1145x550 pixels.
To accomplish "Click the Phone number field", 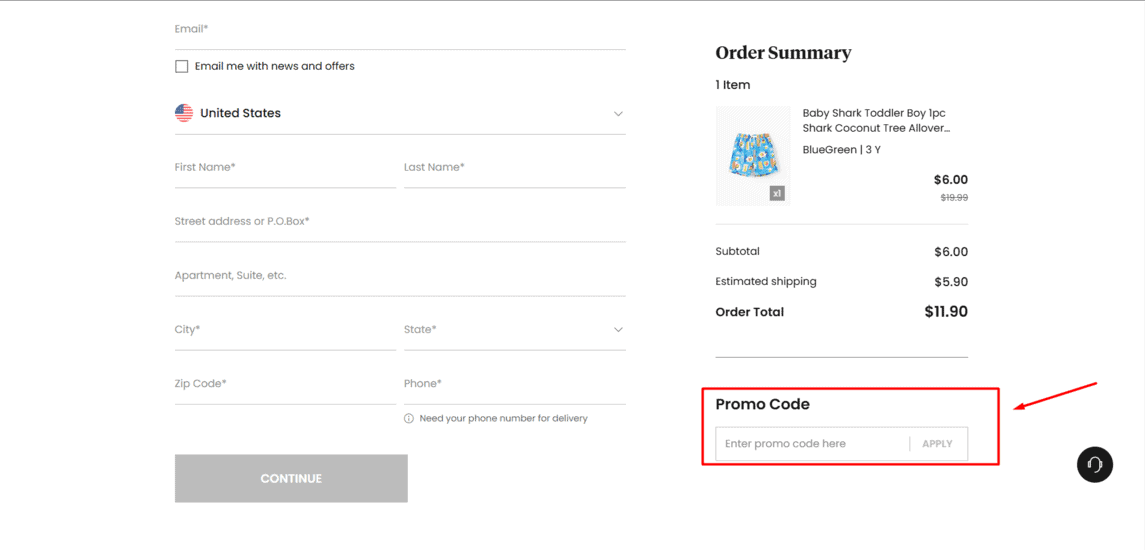I will point(515,384).
